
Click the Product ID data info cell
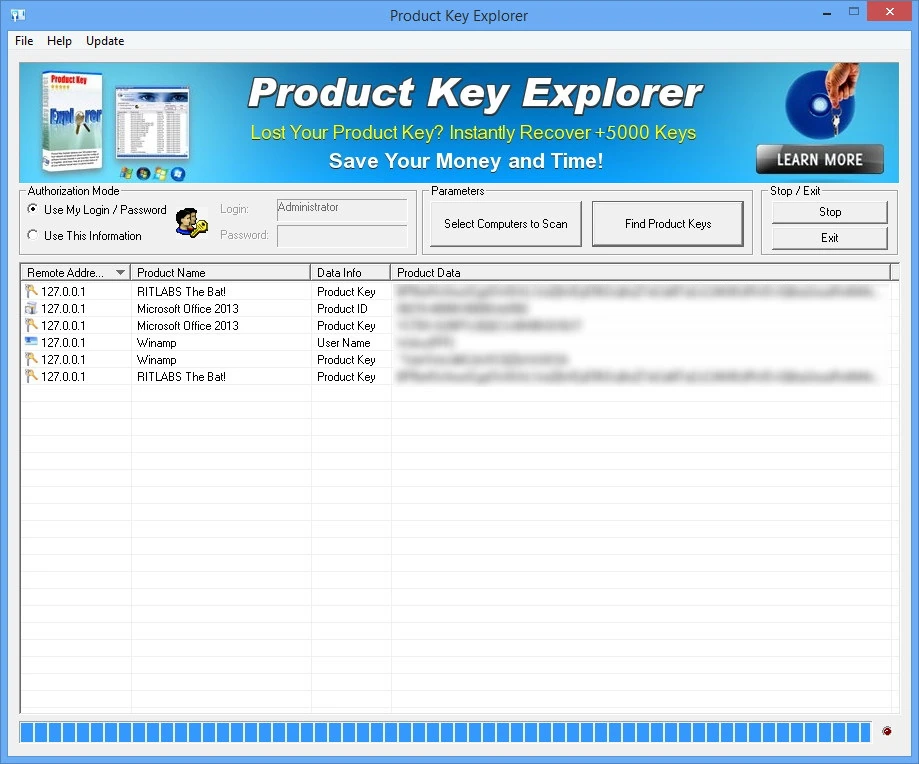click(342, 309)
